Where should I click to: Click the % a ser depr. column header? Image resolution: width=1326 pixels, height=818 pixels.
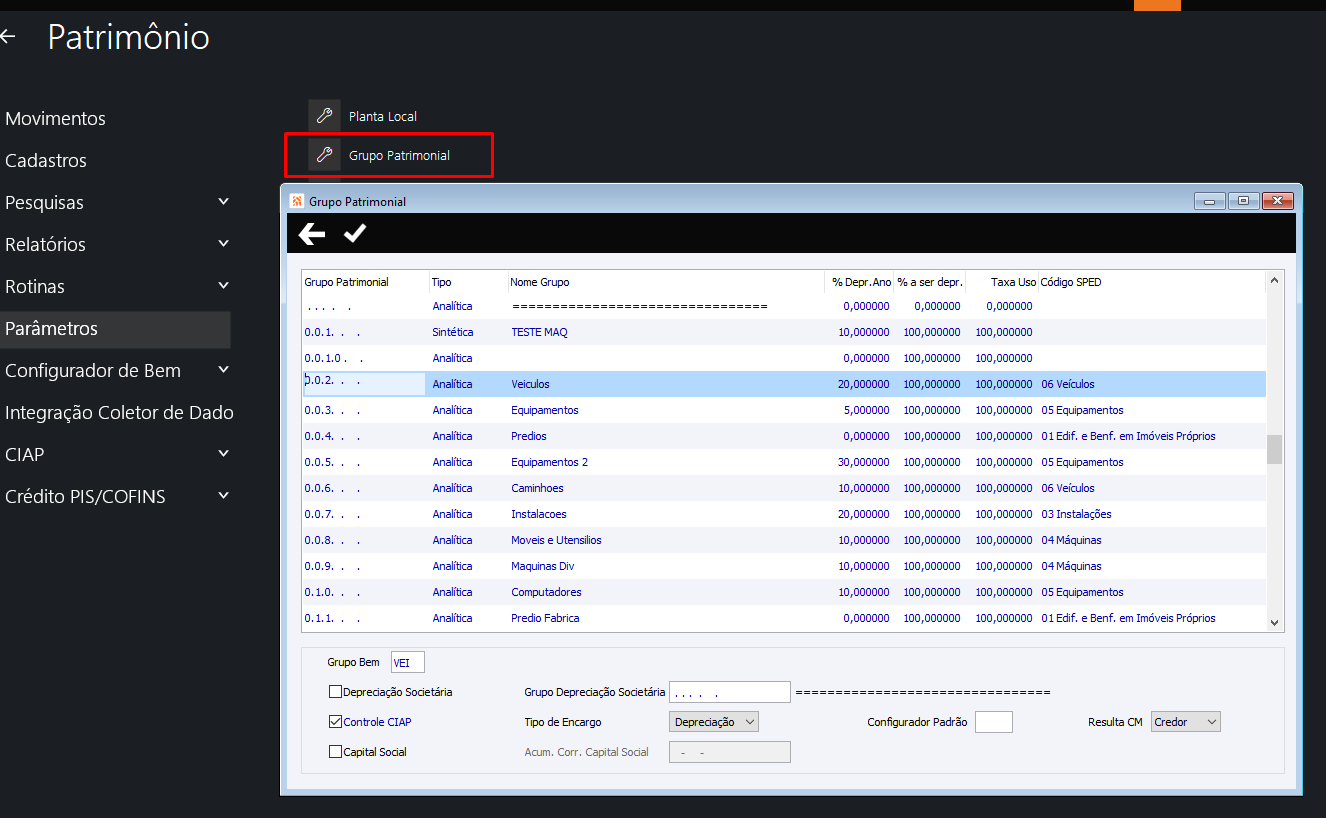930,282
